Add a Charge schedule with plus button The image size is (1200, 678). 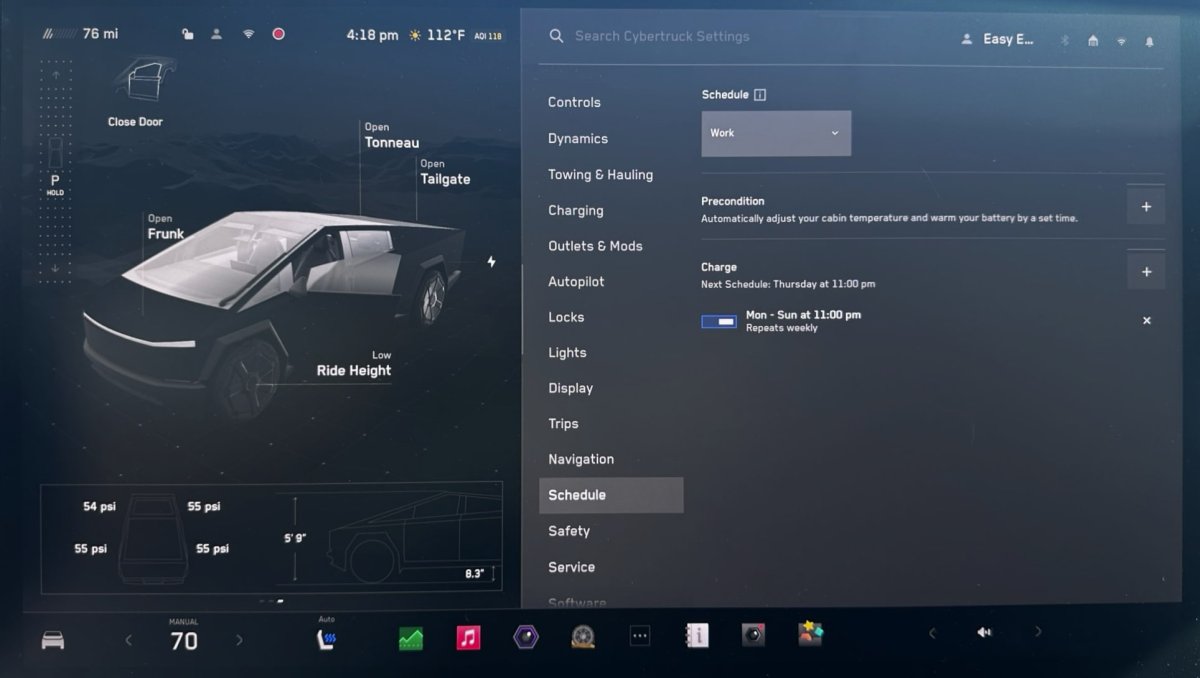pos(1146,272)
